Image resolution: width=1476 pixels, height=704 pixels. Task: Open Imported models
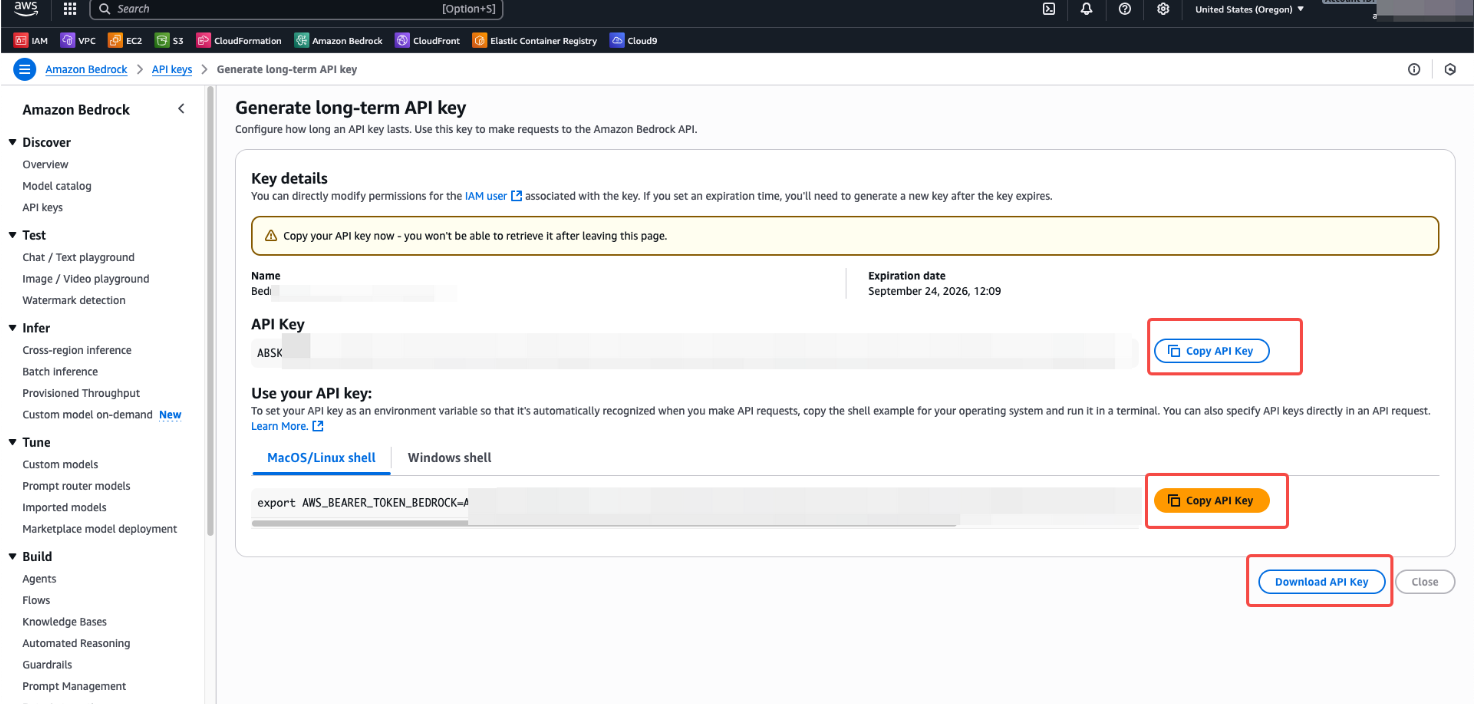(64, 507)
